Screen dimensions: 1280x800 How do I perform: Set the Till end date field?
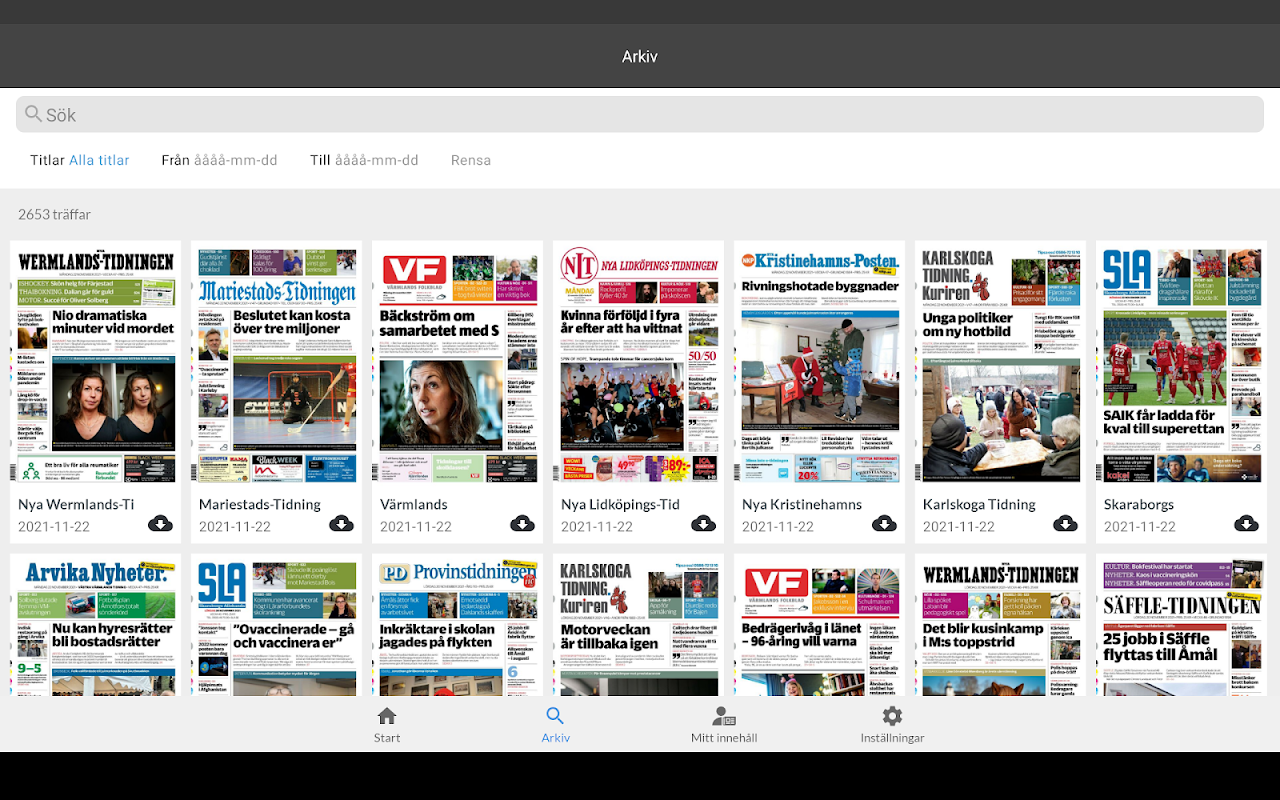tap(364, 160)
